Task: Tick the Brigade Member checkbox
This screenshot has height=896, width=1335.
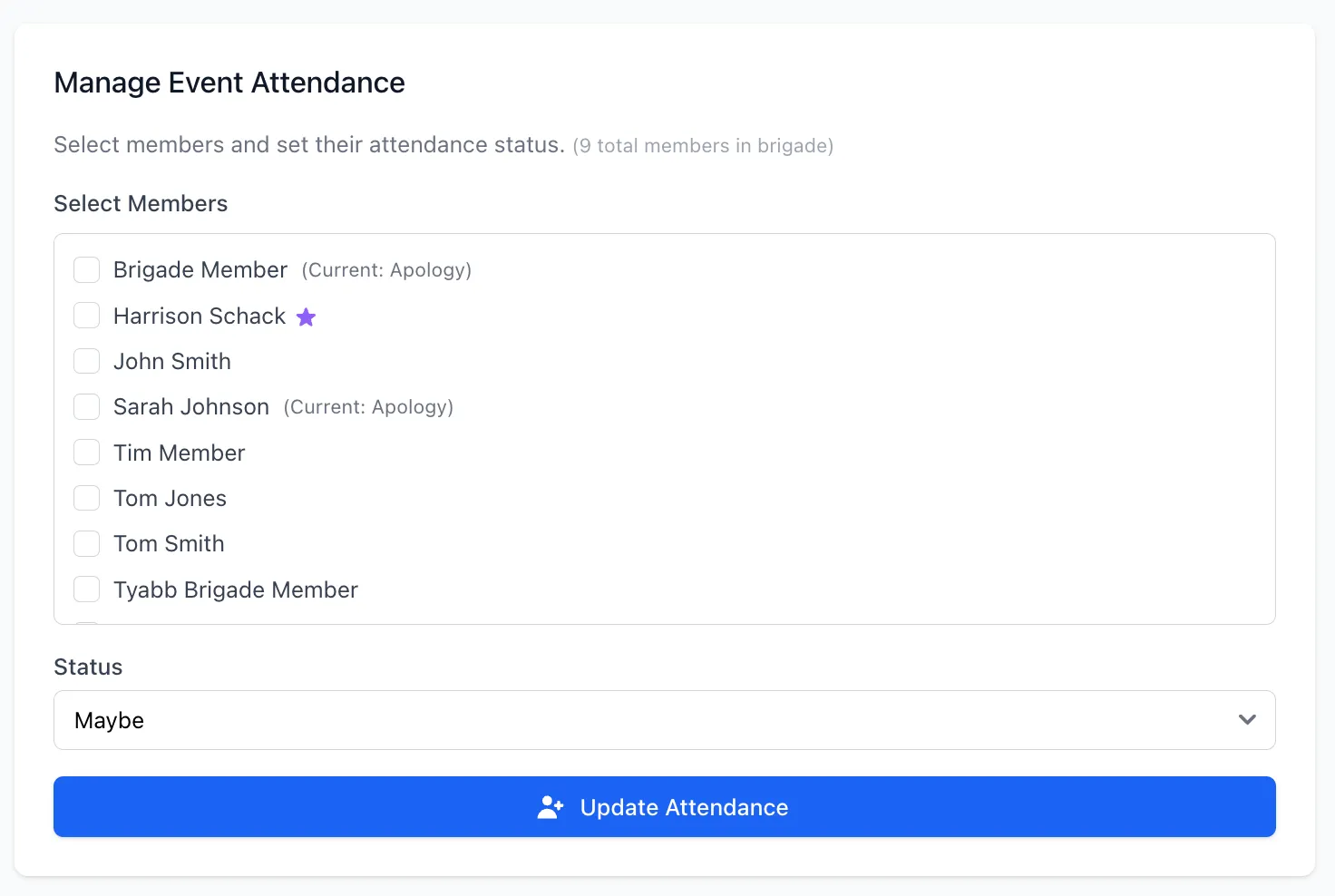Action: click(86, 269)
